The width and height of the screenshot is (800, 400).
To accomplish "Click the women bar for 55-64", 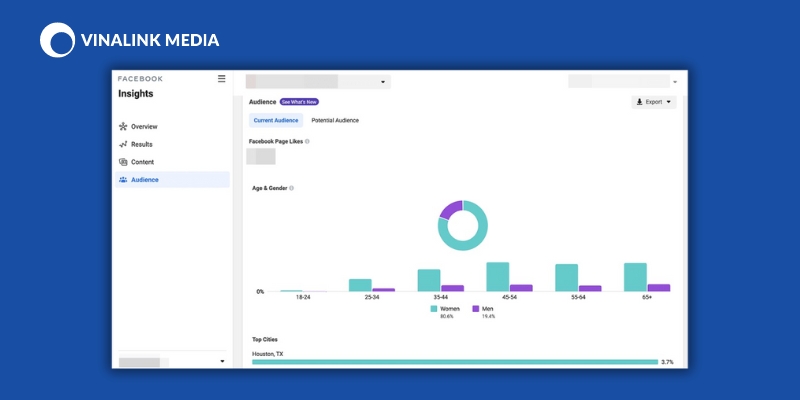I will coord(567,278).
